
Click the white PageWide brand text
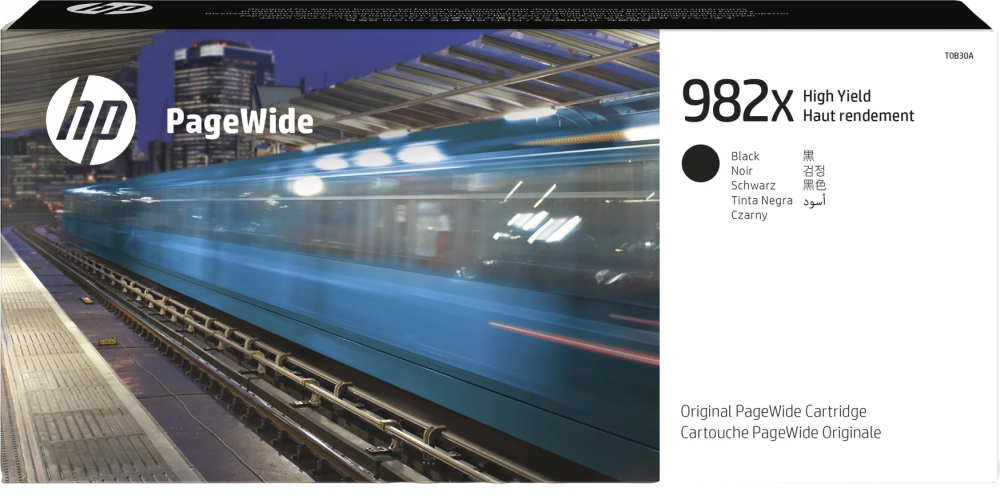coord(239,122)
